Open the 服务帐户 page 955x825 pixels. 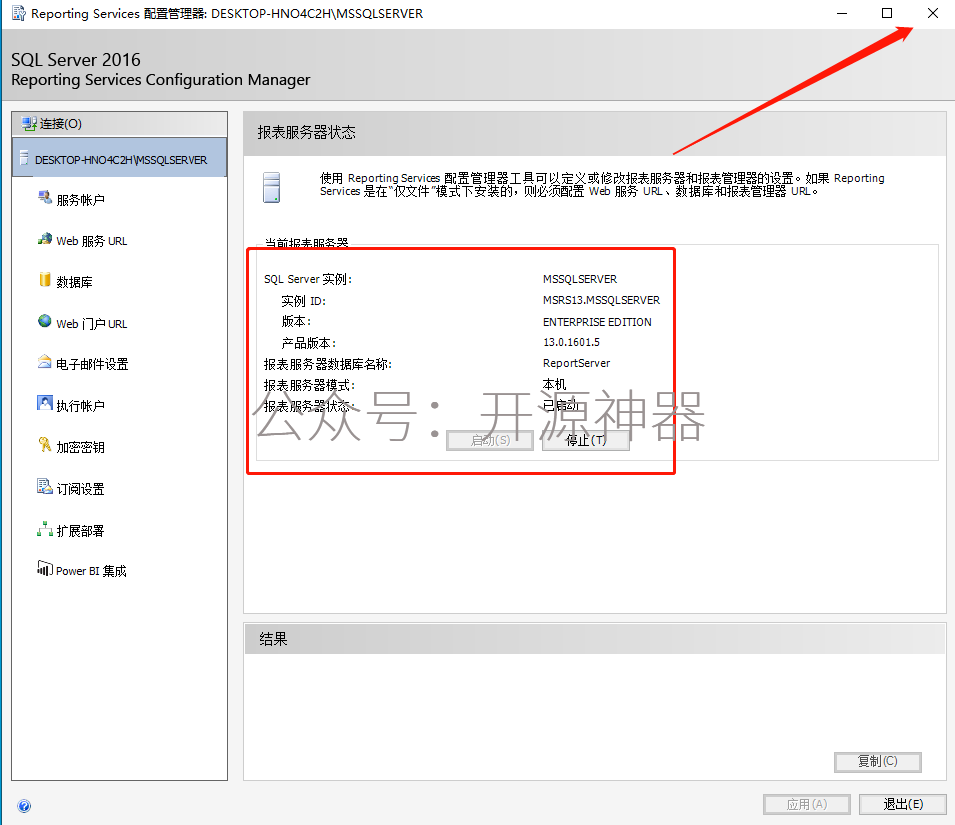click(80, 200)
